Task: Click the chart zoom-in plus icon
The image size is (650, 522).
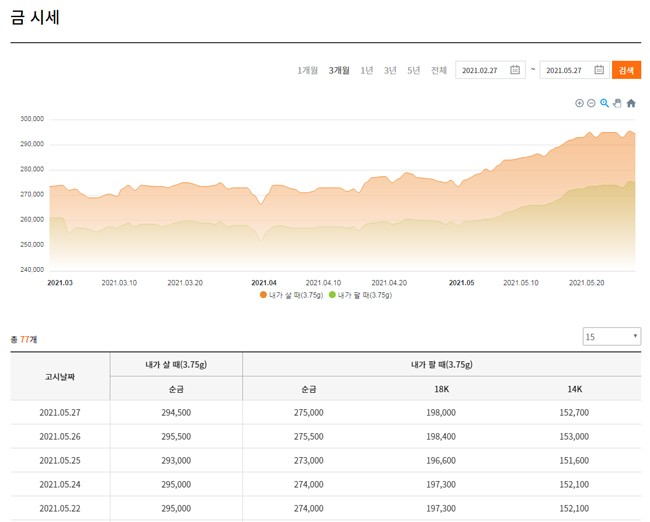Action: click(579, 103)
